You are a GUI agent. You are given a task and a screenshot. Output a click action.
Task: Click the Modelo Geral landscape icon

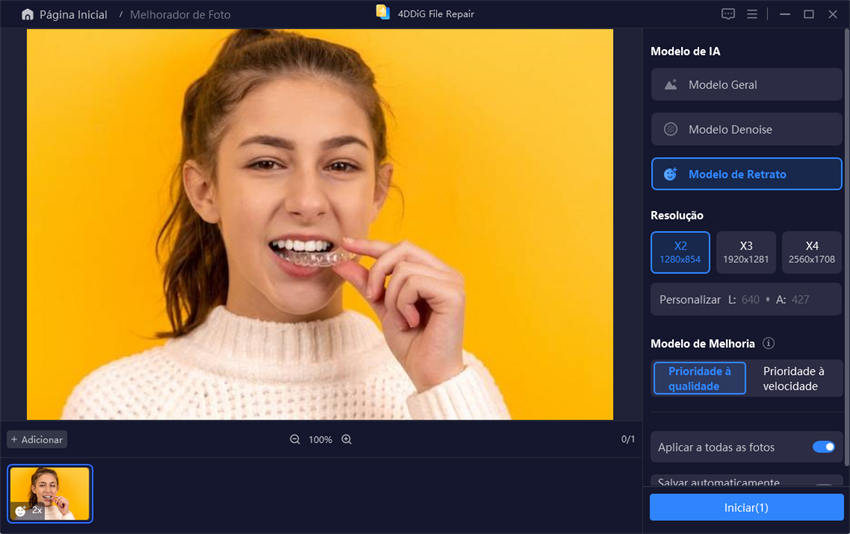pyautogui.click(x=671, y=85)
